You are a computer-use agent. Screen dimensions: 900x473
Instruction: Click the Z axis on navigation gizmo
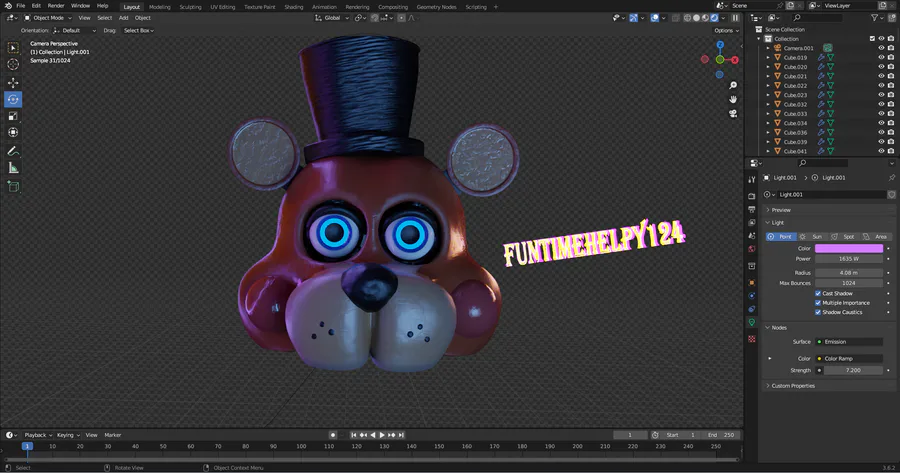(720, 44)
